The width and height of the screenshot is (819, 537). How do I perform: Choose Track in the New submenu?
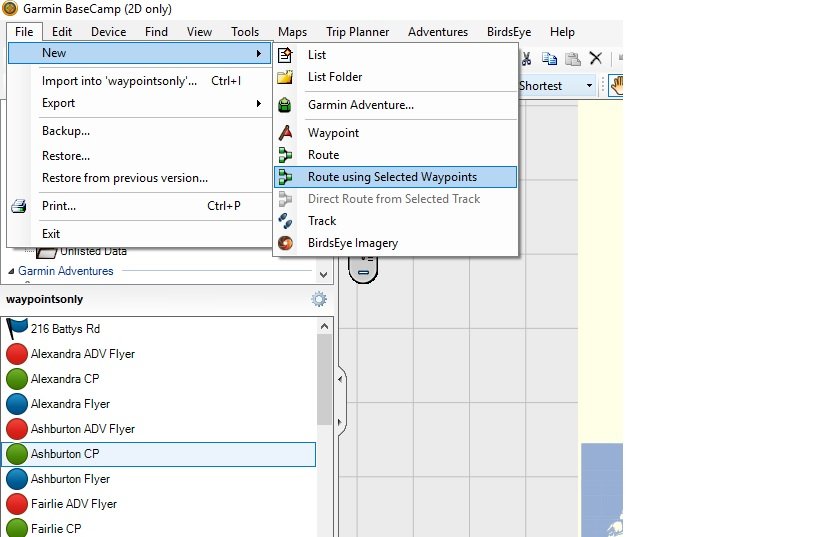395,221
